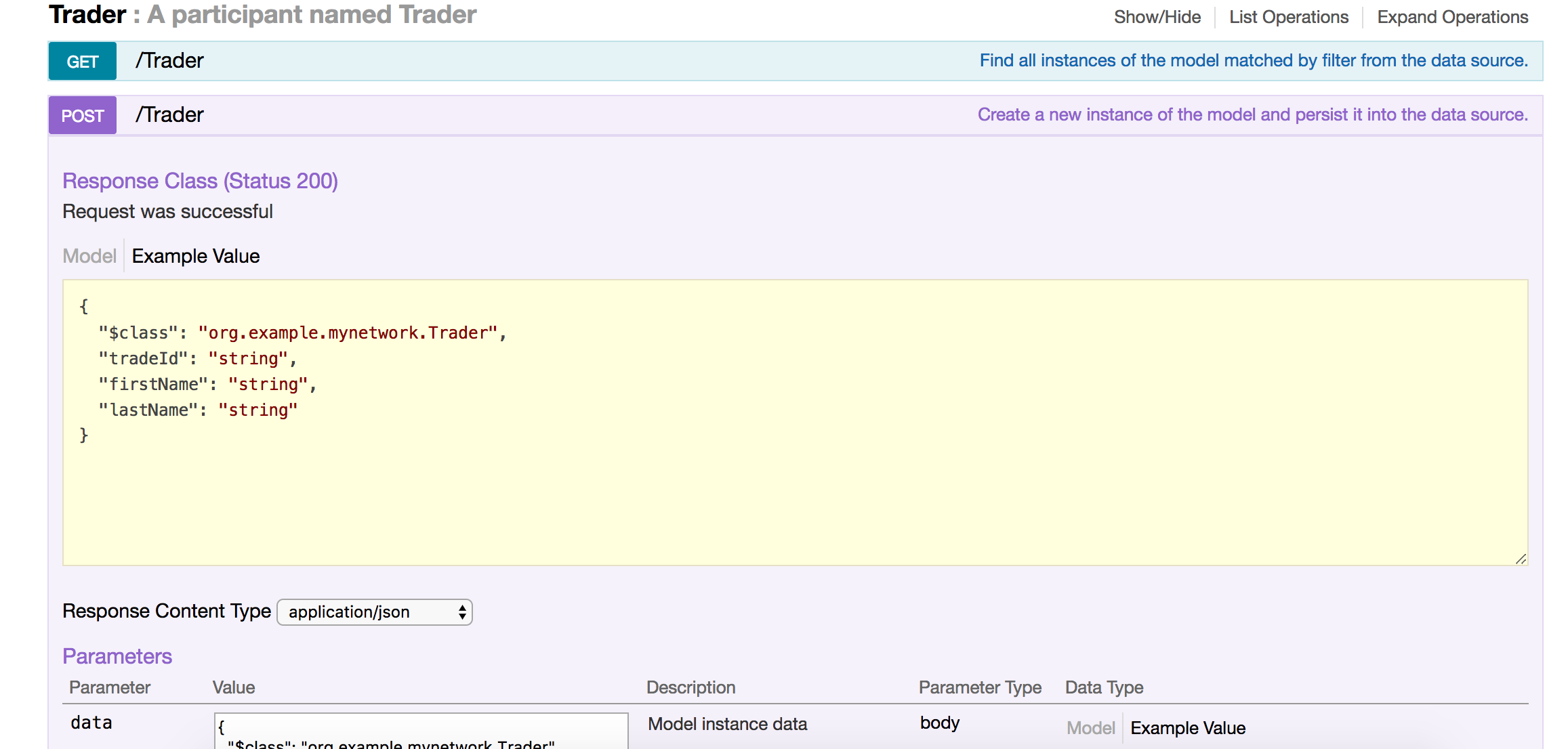
Task: Open the POST /Trader path link
Action: pos(169,114)
